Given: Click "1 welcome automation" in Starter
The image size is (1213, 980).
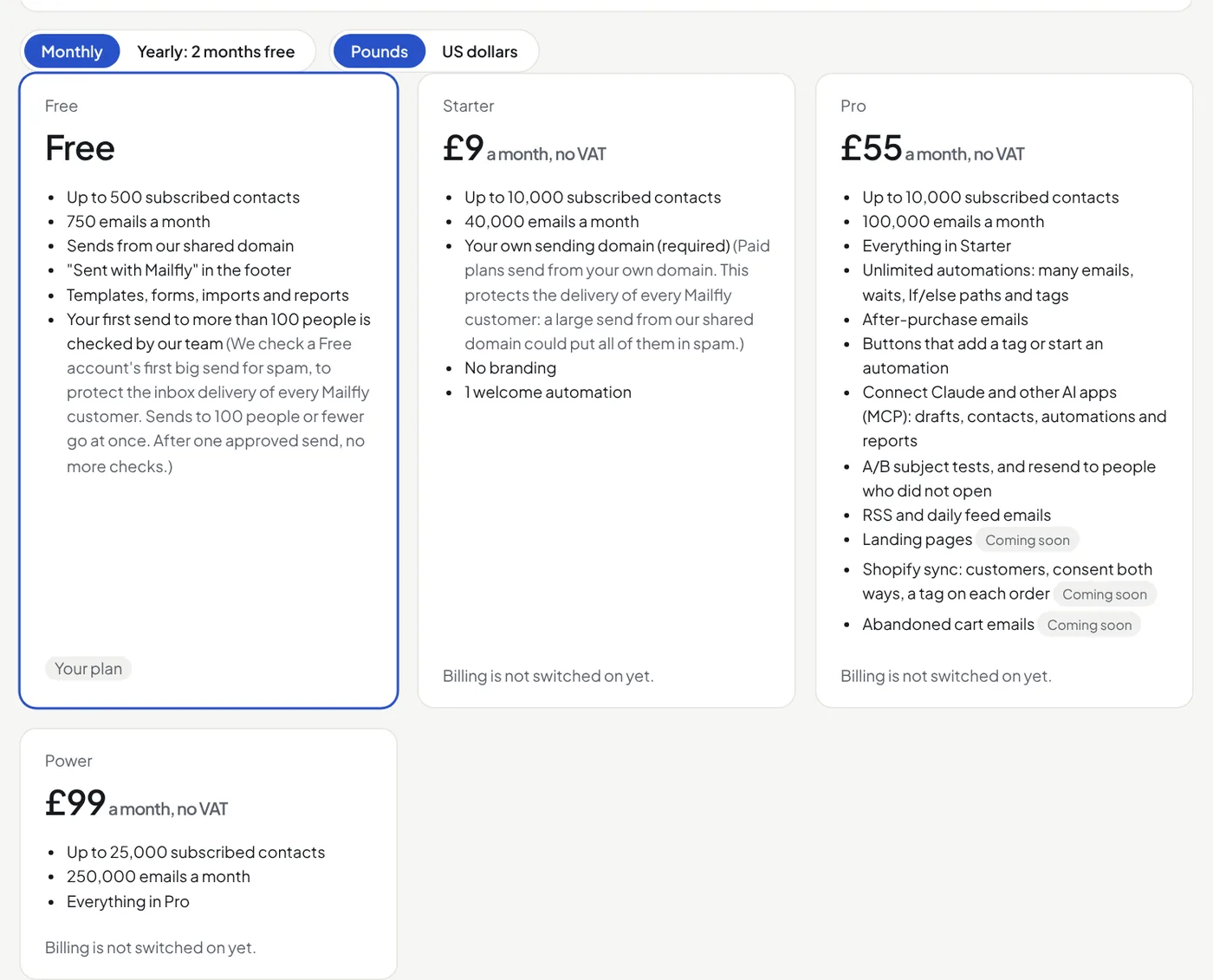Looking at the screenshot, I should [x=548, y=393].
